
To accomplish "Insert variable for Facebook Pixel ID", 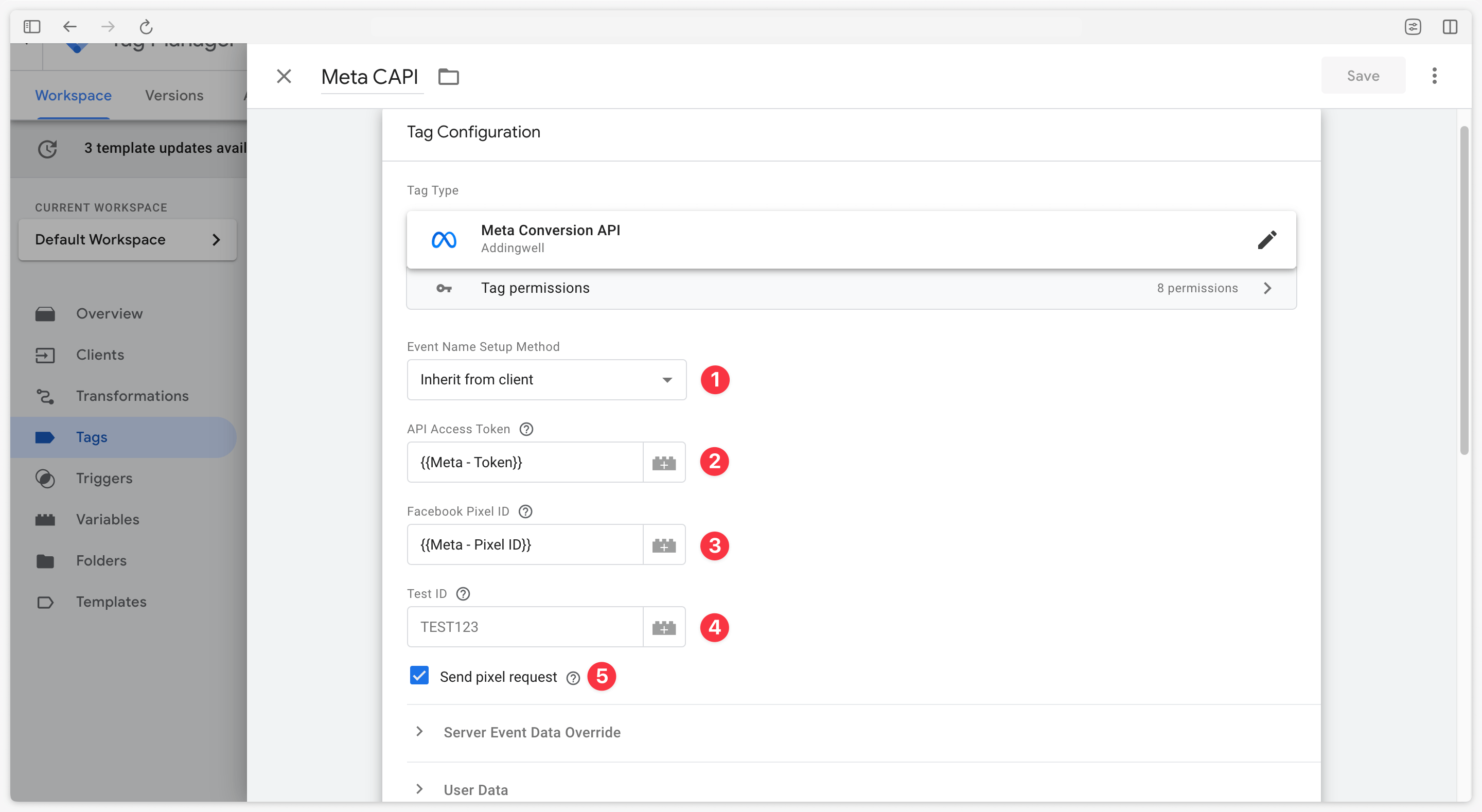I will point(664,544).
